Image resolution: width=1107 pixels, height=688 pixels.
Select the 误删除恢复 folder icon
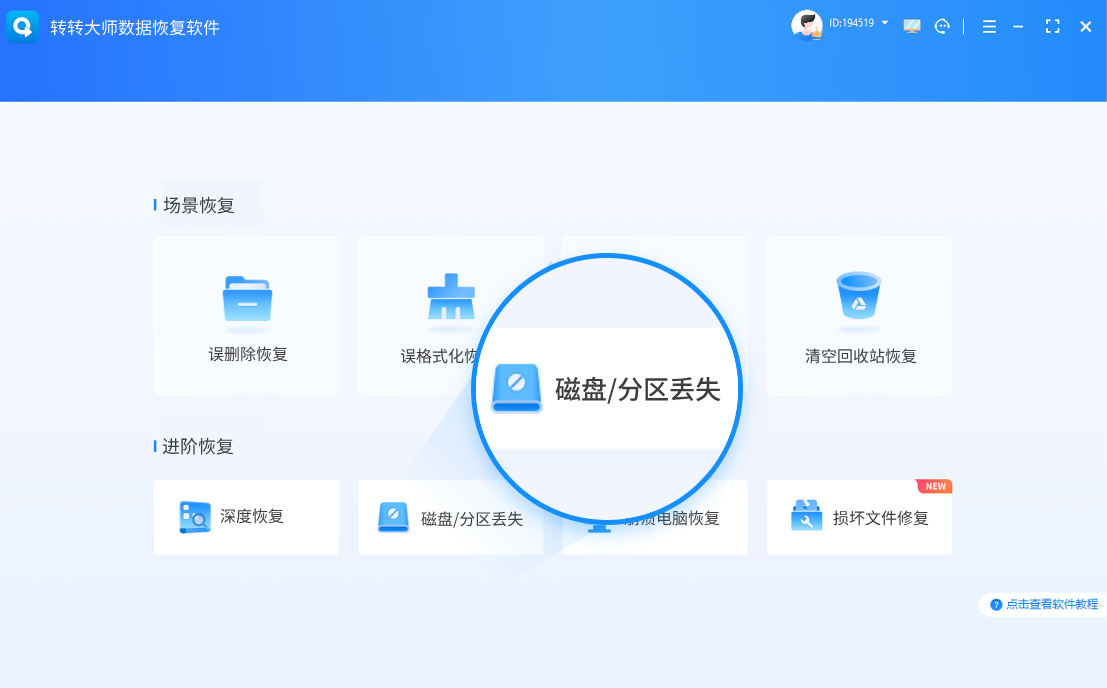(x=247, y=299)
